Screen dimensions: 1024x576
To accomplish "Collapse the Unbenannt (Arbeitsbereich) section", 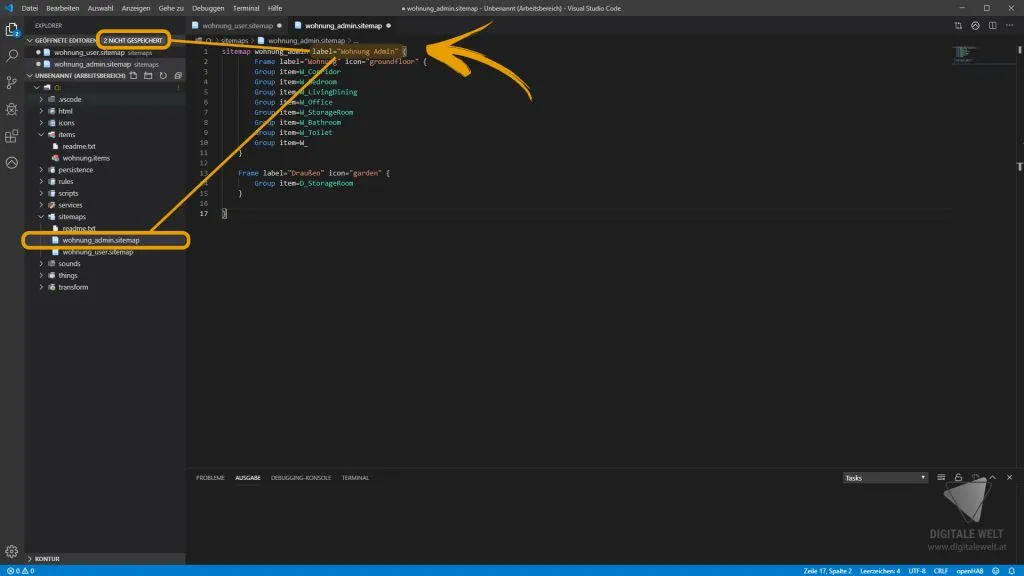I will pyautogui.click(x=29, y=76).
